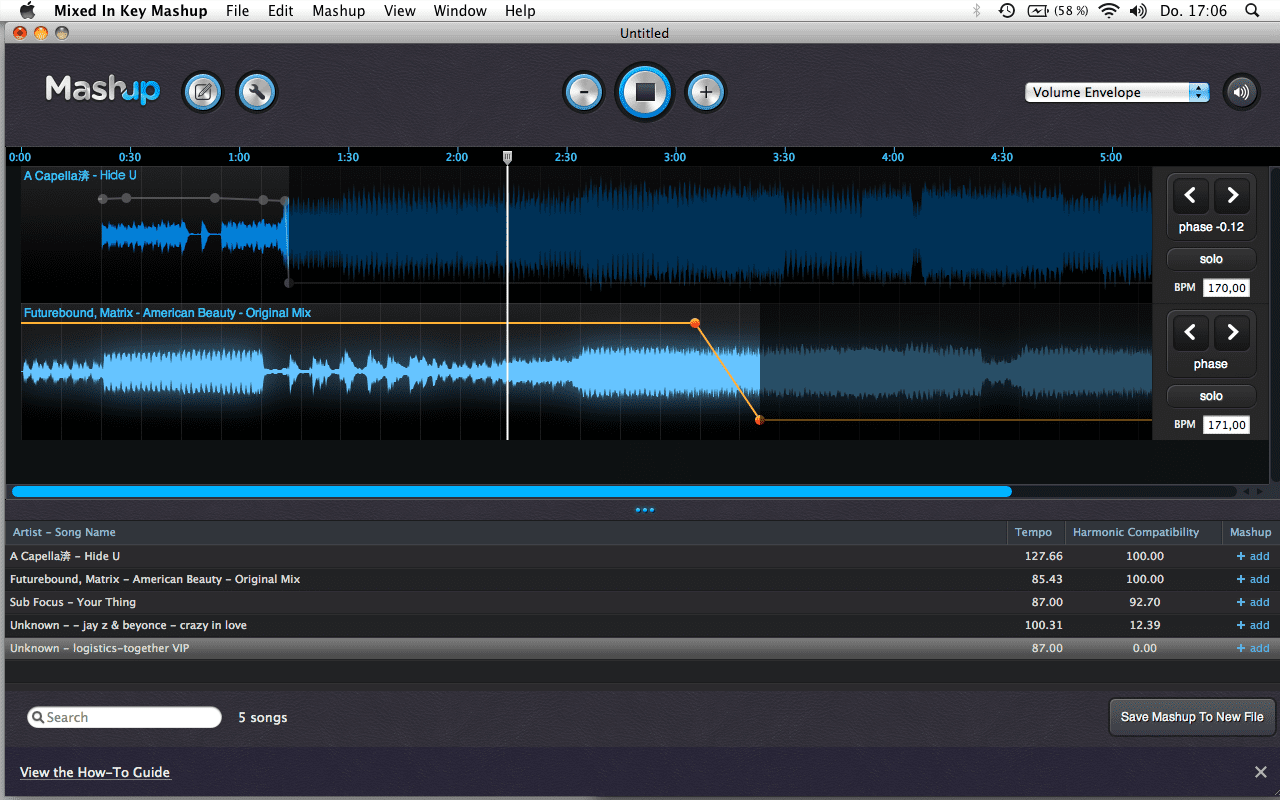Edit the 170,00 BPM value field
1280x800 pixels.
tap(1226, 287)
